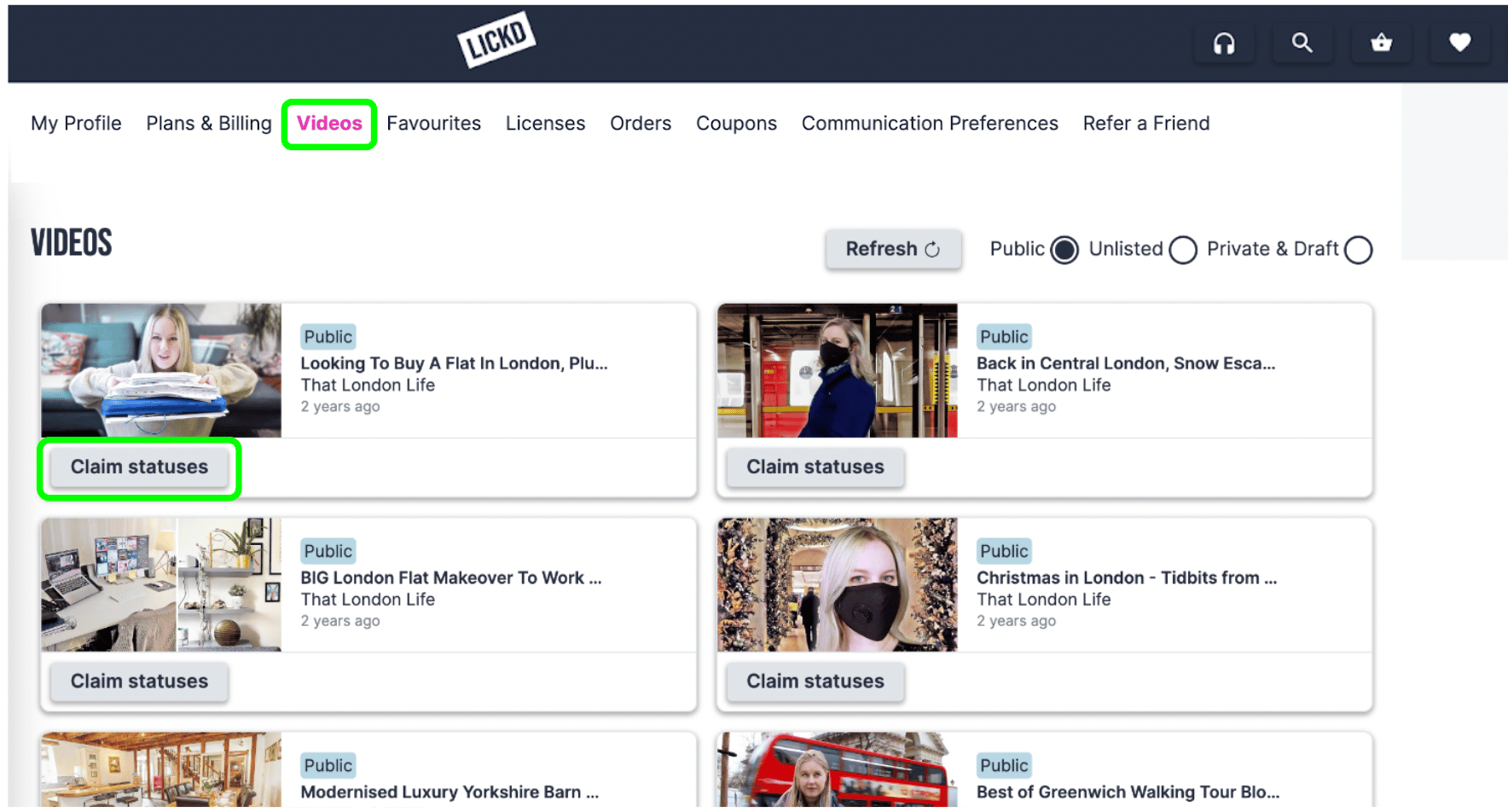Screen dimensions: 1508x812
Task: Click title 'Modernised Luxury Yorkshire Barn ...'
Action: [x=449, y=792]
